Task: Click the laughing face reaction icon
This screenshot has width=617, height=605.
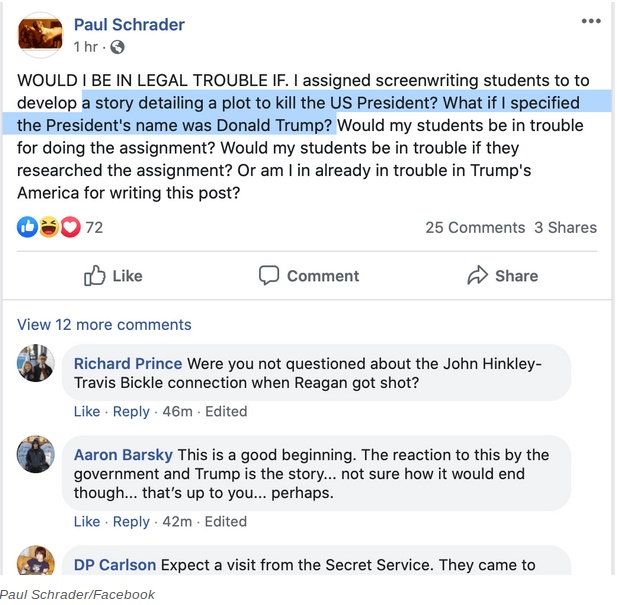Action: pyautogui.click(x=48, y=227)
